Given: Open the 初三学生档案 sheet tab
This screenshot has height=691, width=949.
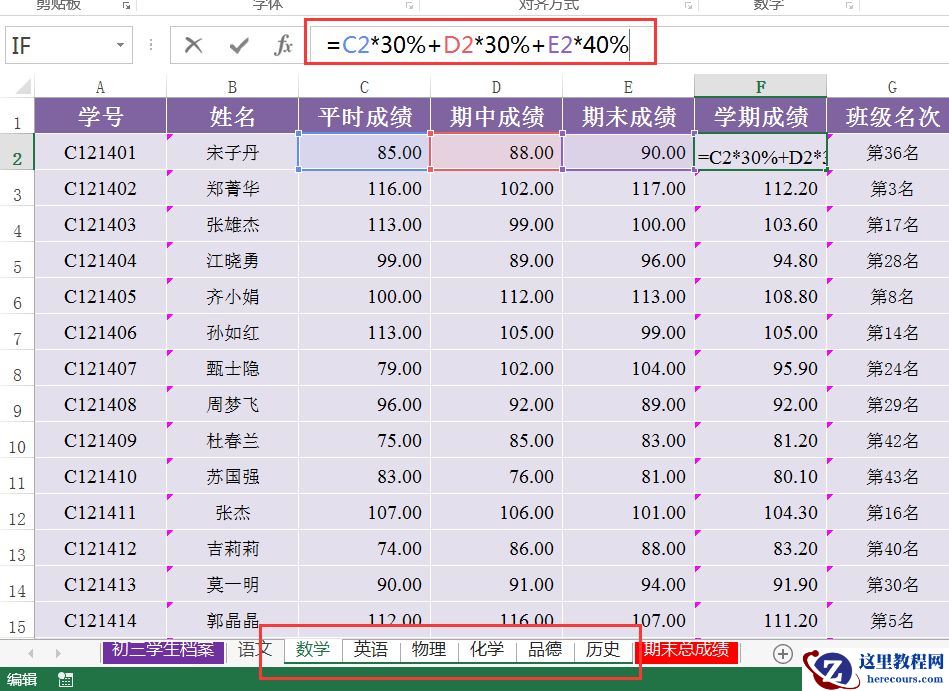Looking at the screenshot, I should coord(163,650).
